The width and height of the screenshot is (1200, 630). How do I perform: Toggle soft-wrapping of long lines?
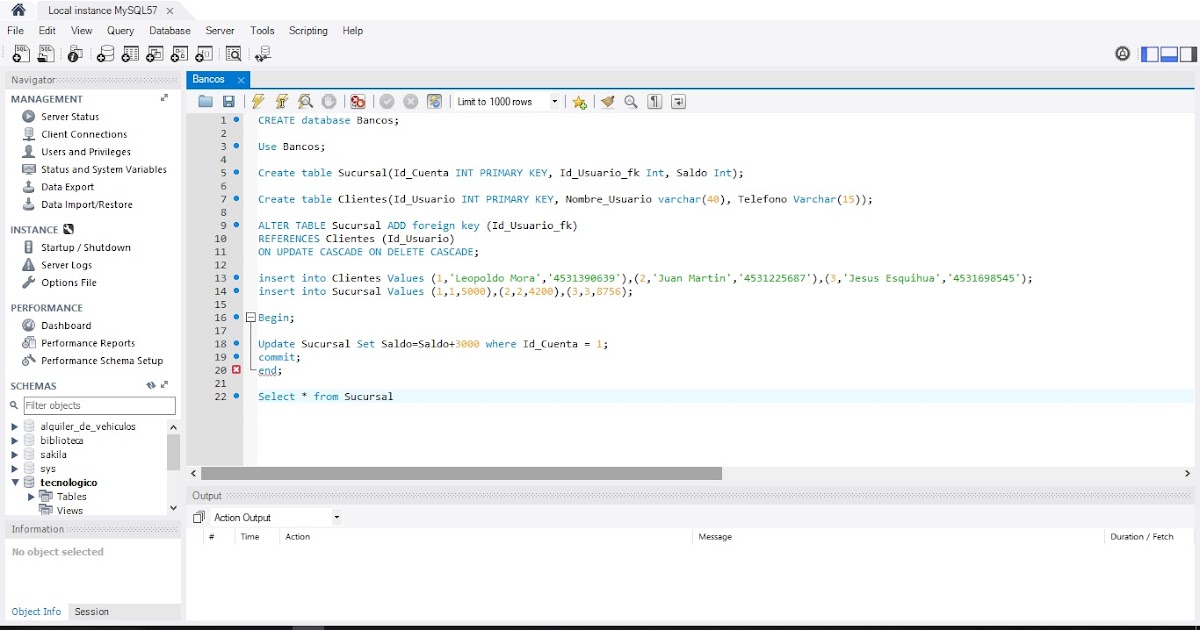coord(678,101)
